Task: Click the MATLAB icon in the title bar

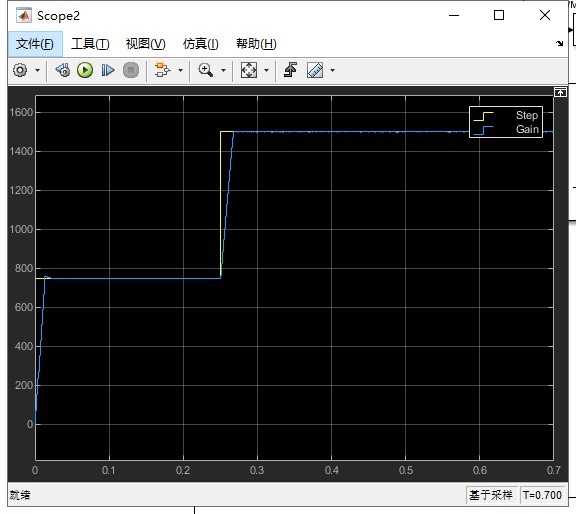Action: coord(24,16)
